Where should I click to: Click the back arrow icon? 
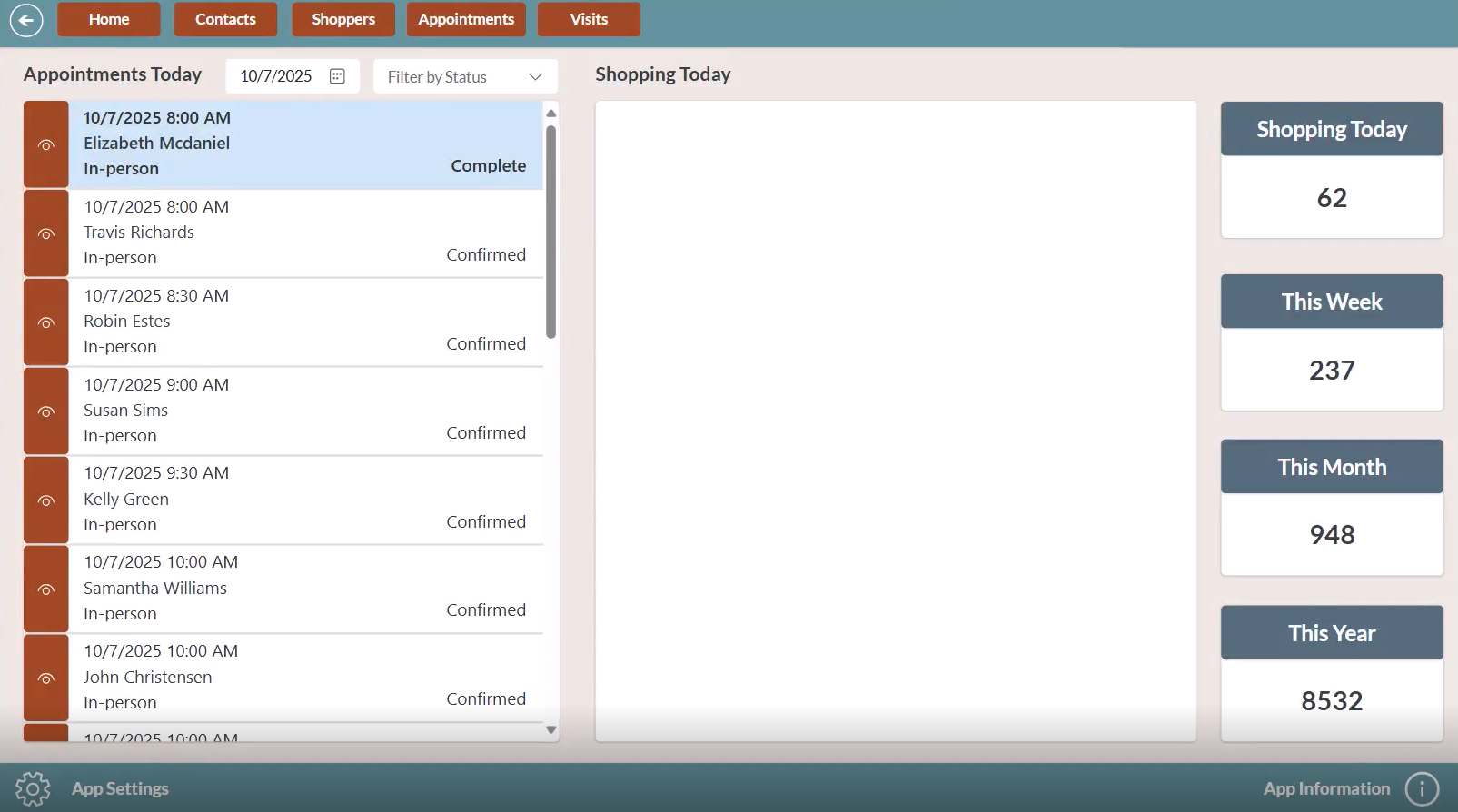26,20
